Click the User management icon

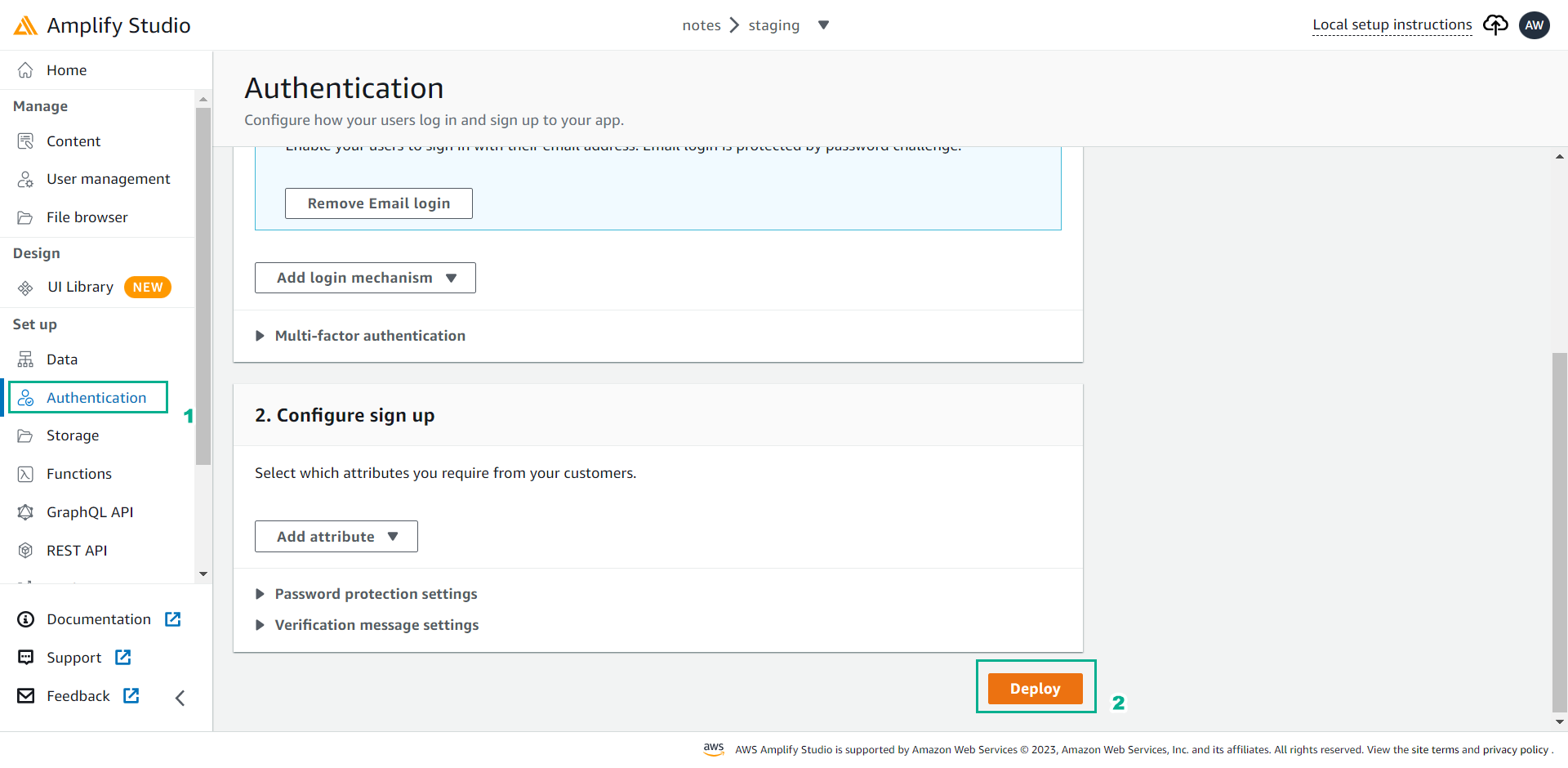tap(25, 179)
